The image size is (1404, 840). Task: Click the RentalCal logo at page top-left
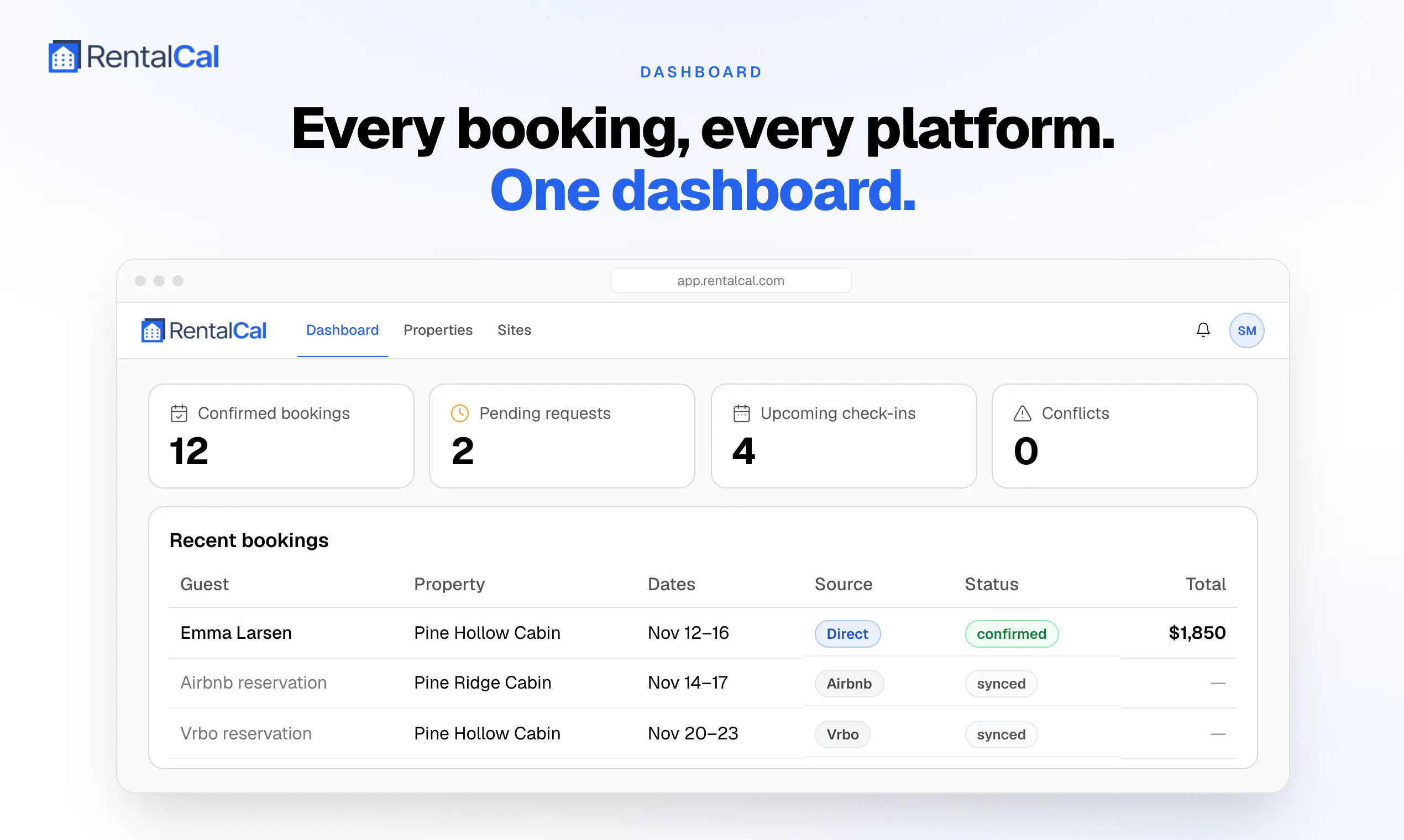pyautogui.click(x=134, y=56)
